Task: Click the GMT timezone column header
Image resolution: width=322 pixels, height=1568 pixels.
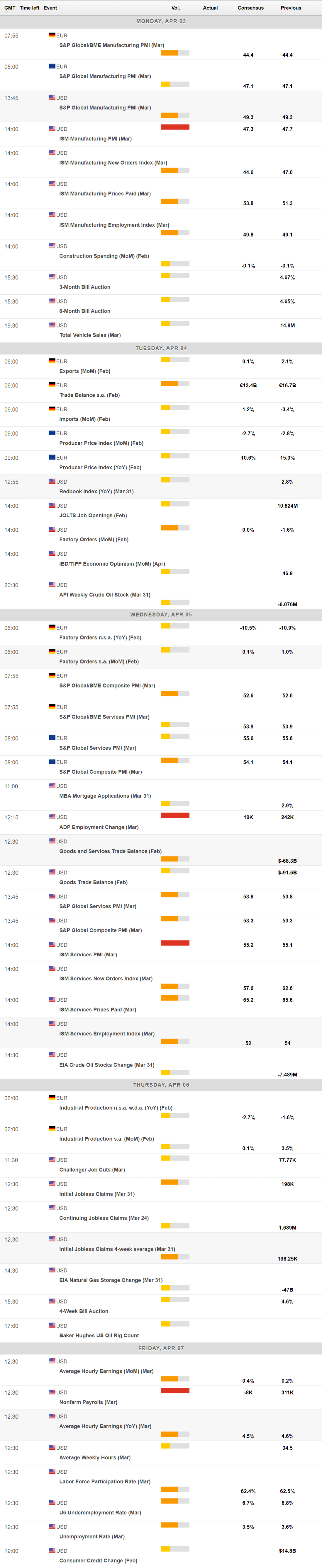Action: pos(10,8)
